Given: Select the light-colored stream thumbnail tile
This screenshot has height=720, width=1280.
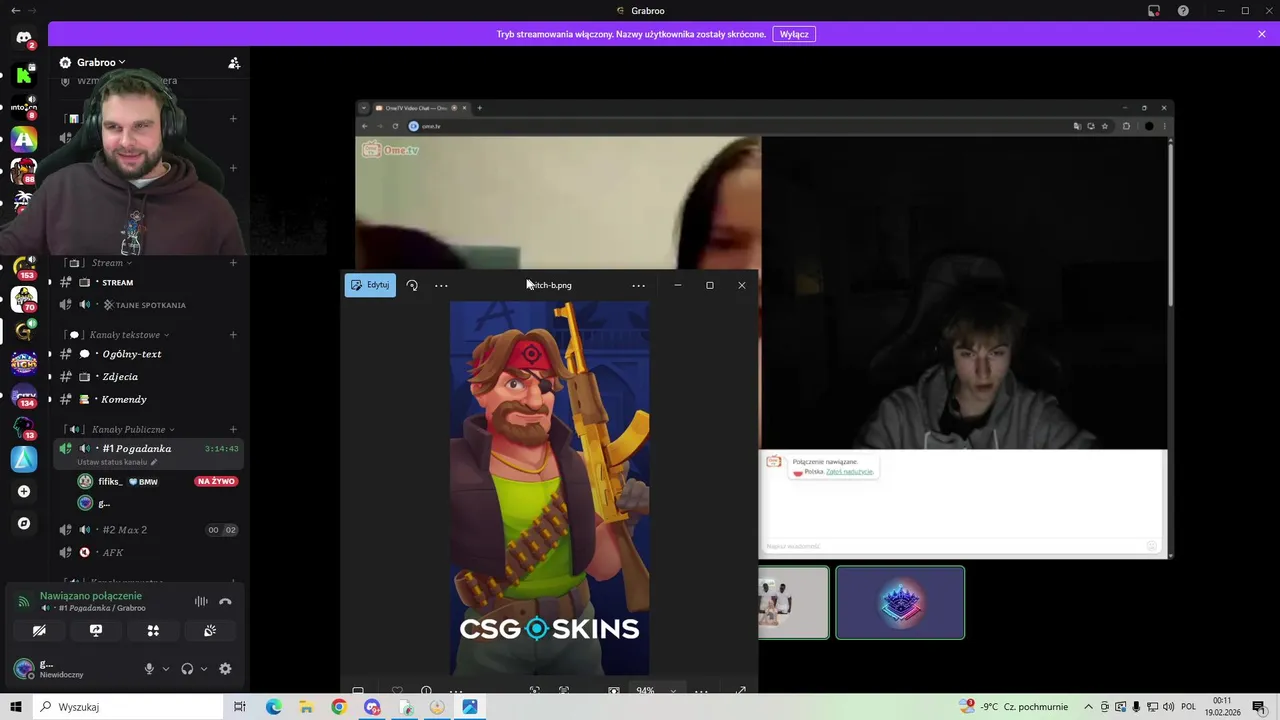Looking at the screenshot, I should coord(793,603).
